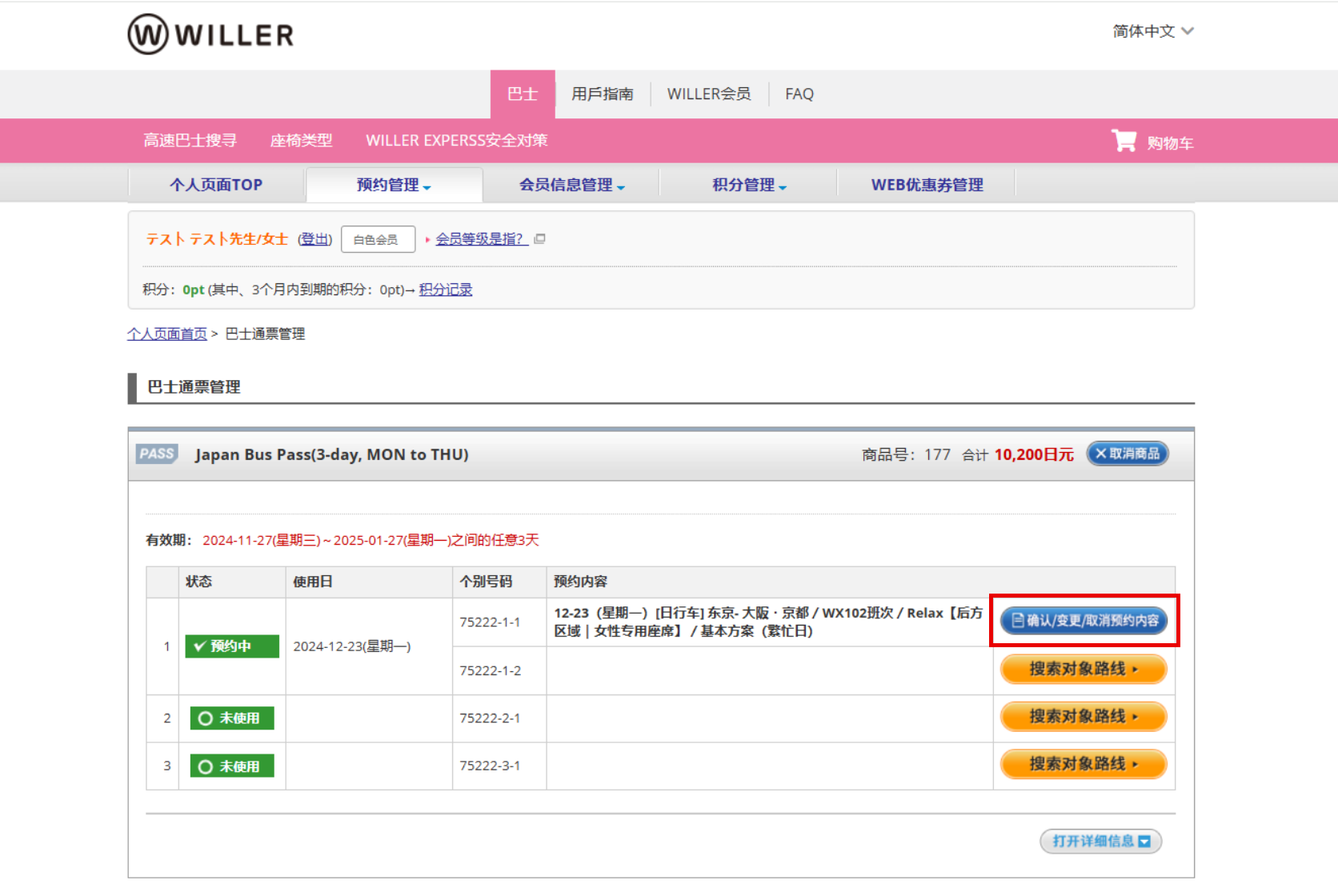Open 座椅类型 link
Screen dimensions: 1338x896
[x=301, y=141]
